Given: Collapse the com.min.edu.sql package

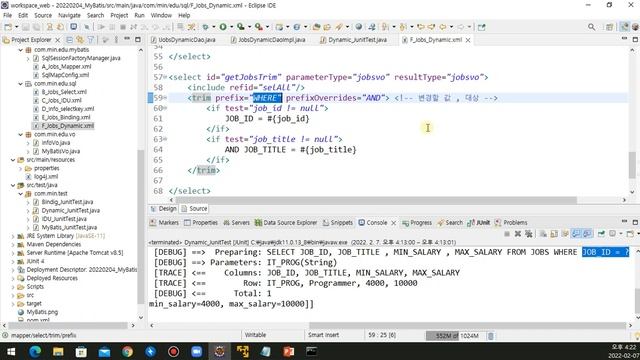Looking at the screenshot, I should [x=20, y=84].
